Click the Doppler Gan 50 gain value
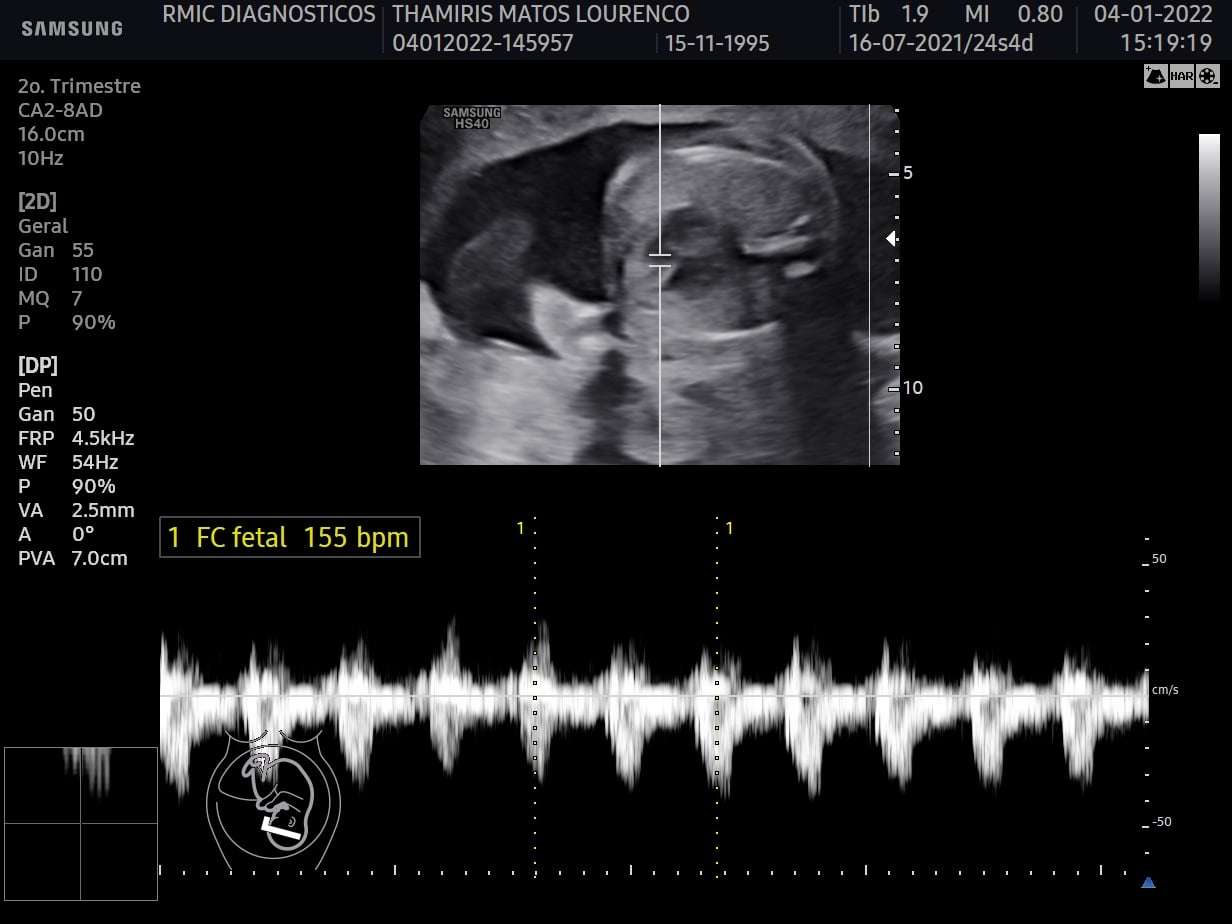 point(56,414)
